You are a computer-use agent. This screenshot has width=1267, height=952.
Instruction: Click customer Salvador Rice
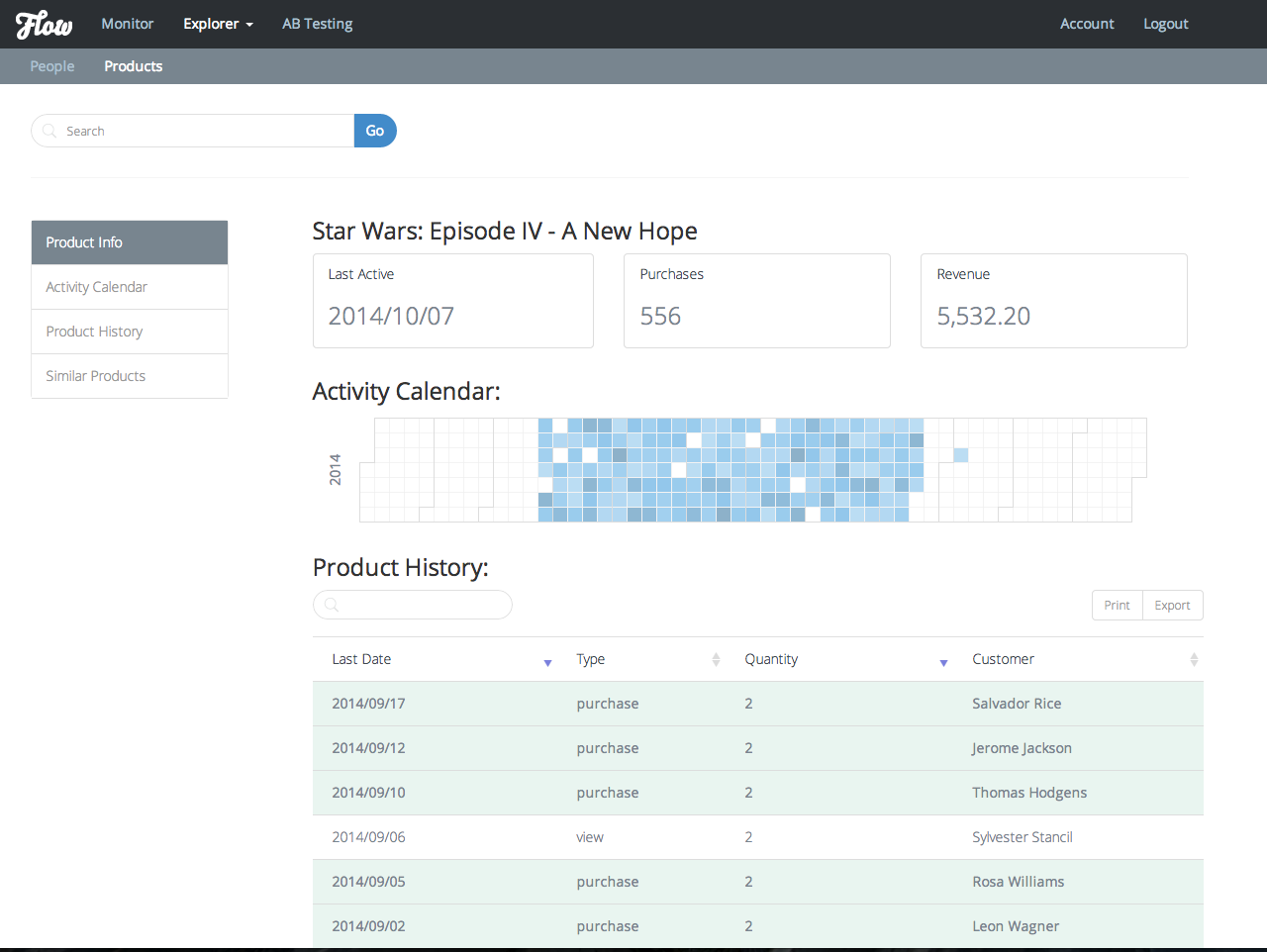click(x=1017, y=704)
